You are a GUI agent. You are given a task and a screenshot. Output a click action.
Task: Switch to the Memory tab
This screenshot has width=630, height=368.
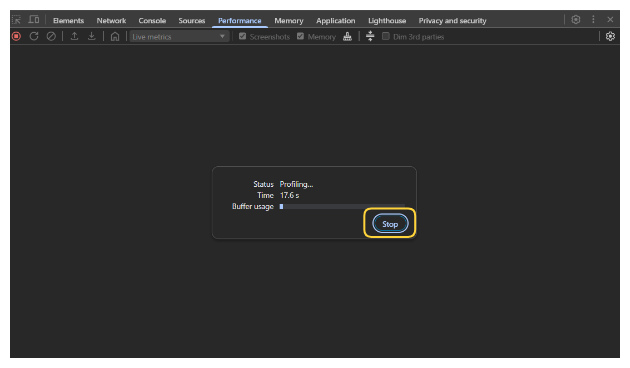(x=289, y=20)
